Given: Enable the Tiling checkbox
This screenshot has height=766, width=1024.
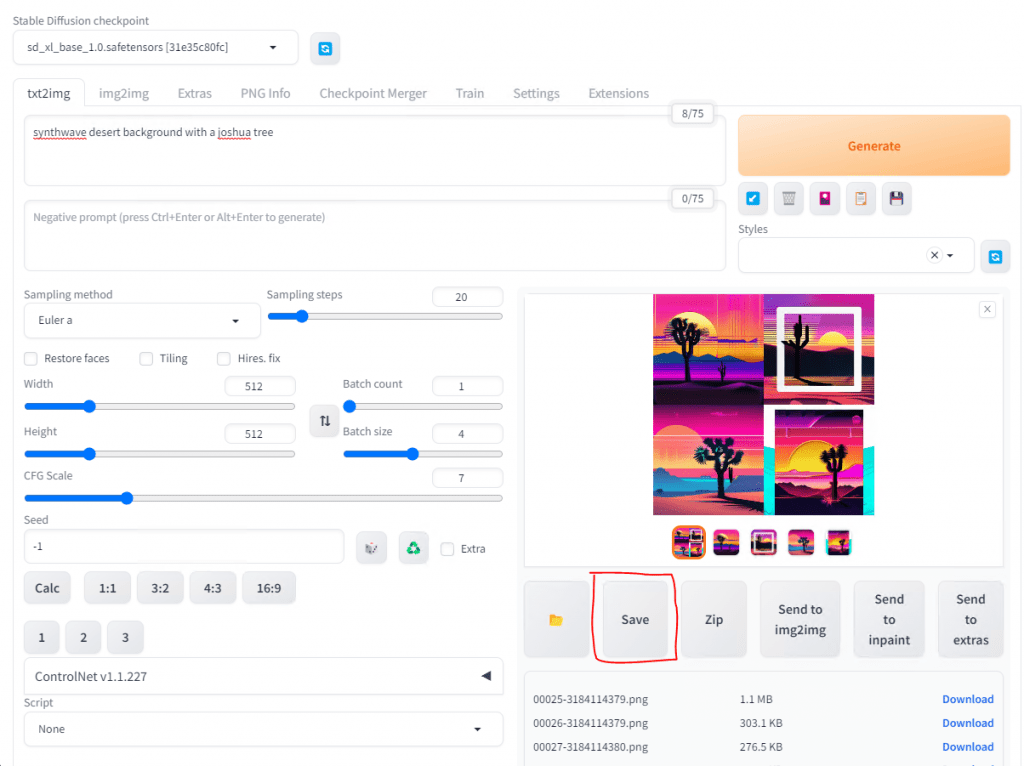Looking at the screenshot, I should coord(146,359).
